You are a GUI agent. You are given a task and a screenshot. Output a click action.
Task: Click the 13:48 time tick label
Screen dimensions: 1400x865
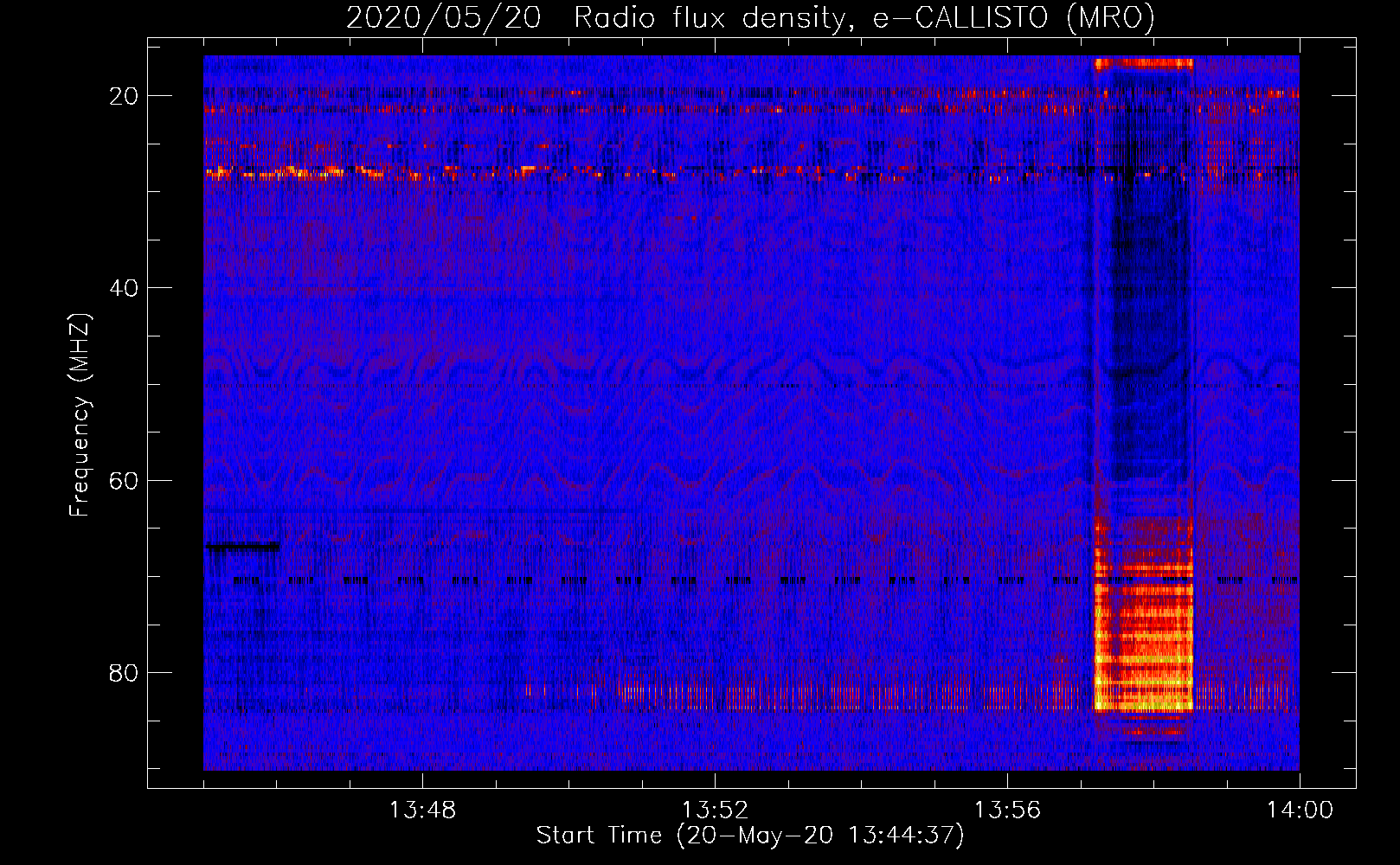[422, 811]
